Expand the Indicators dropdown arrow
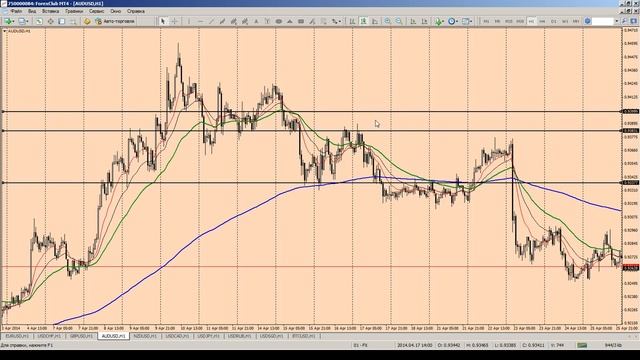This screenshot has width=640, height=360. click(x=444, y=21)
